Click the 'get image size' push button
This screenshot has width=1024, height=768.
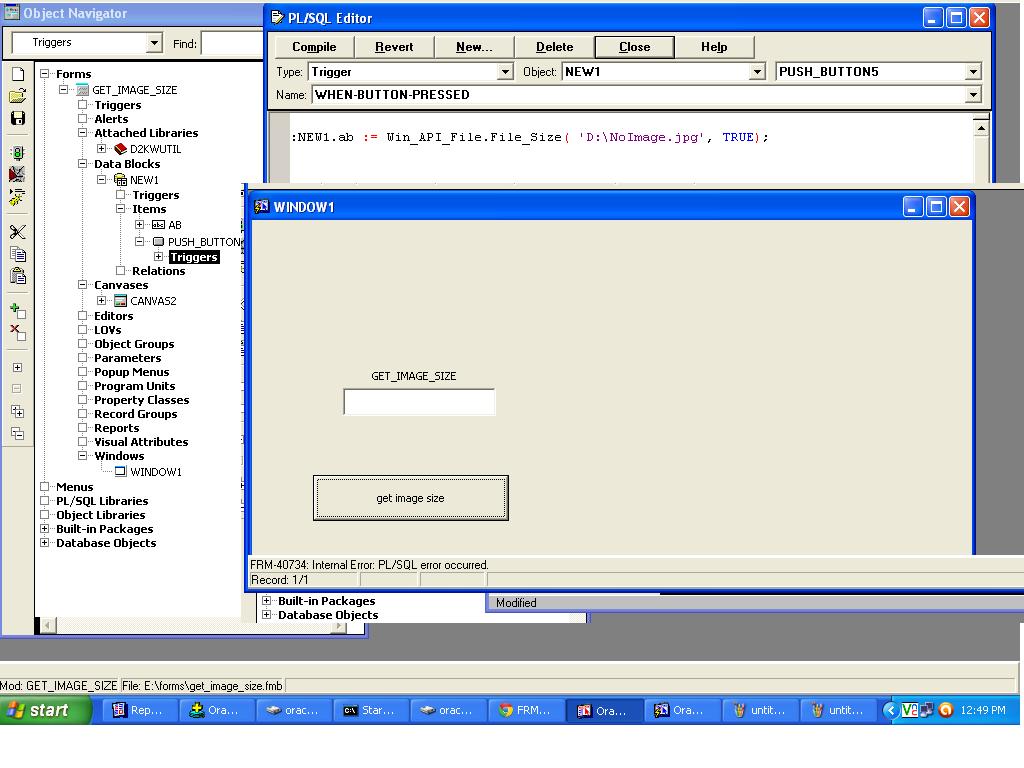coord(410,498)
